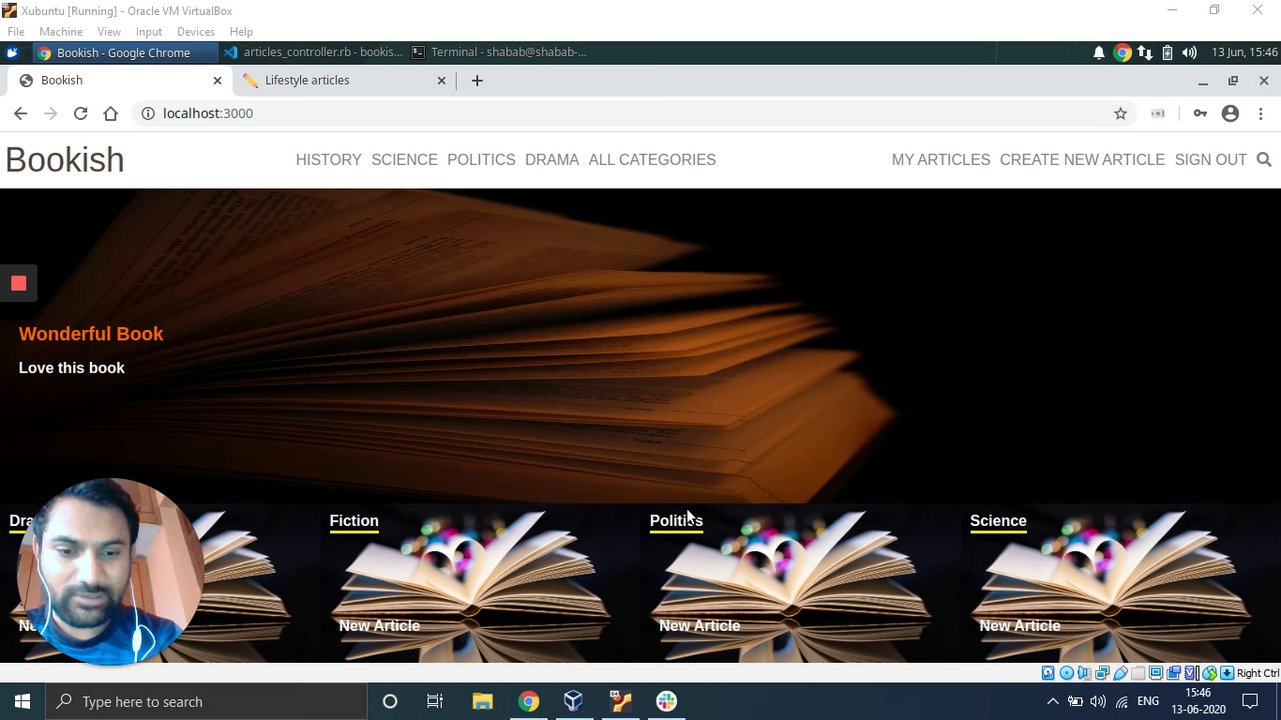Viewport: 1281px width, 720px height.
Task: Open the Chrome profile avatar icon
Action: 1230,113
